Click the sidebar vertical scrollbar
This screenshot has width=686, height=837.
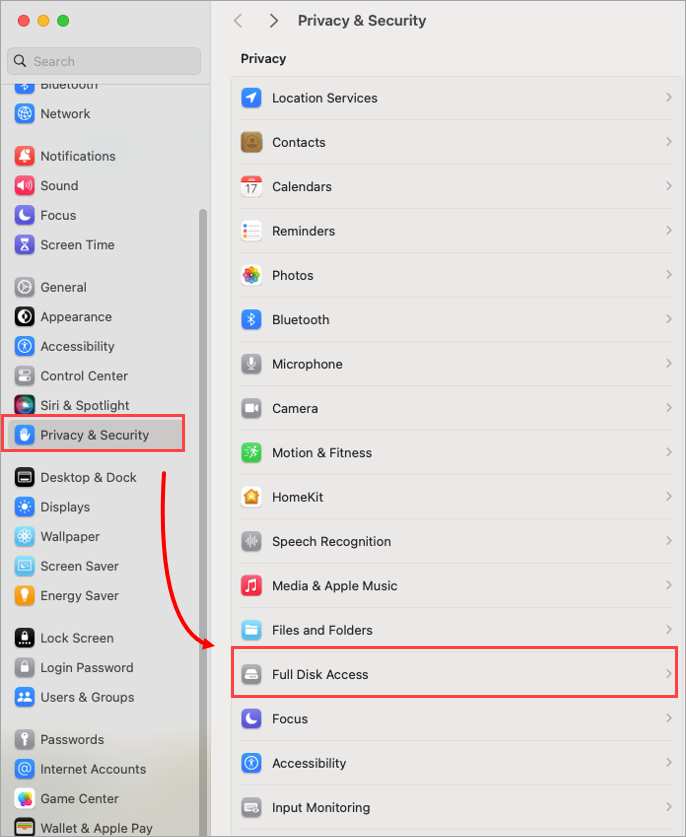(203, 522)
